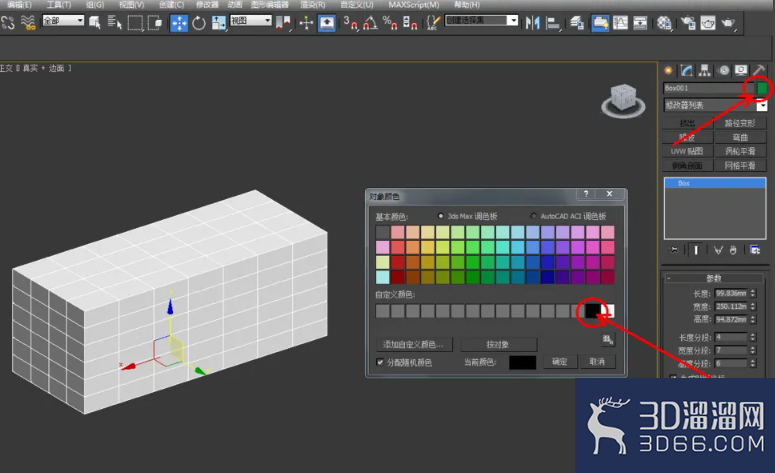Viewport: 775px width, 473px height.
Task: Click the 当前颜色 black swatch
Action: pos(522,362)
